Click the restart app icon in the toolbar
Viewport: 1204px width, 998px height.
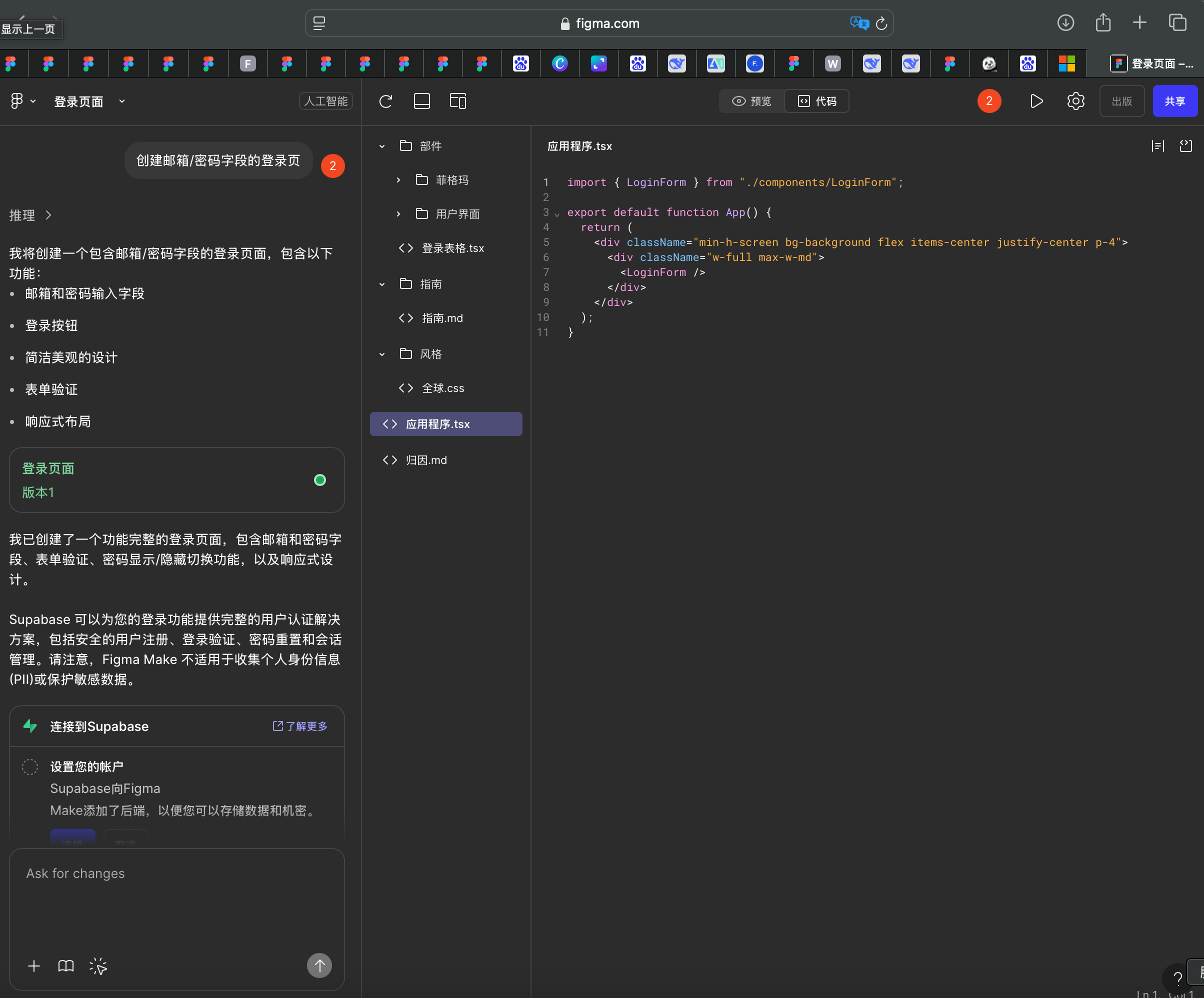385,101
